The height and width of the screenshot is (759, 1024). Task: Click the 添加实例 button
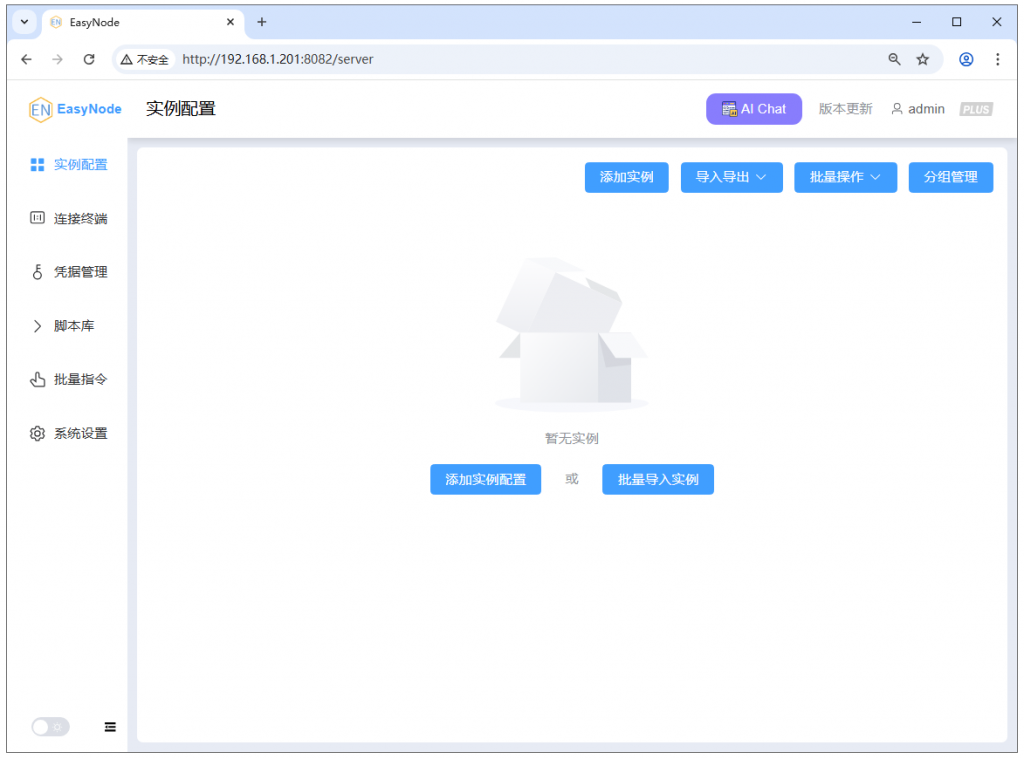point(626,177)
